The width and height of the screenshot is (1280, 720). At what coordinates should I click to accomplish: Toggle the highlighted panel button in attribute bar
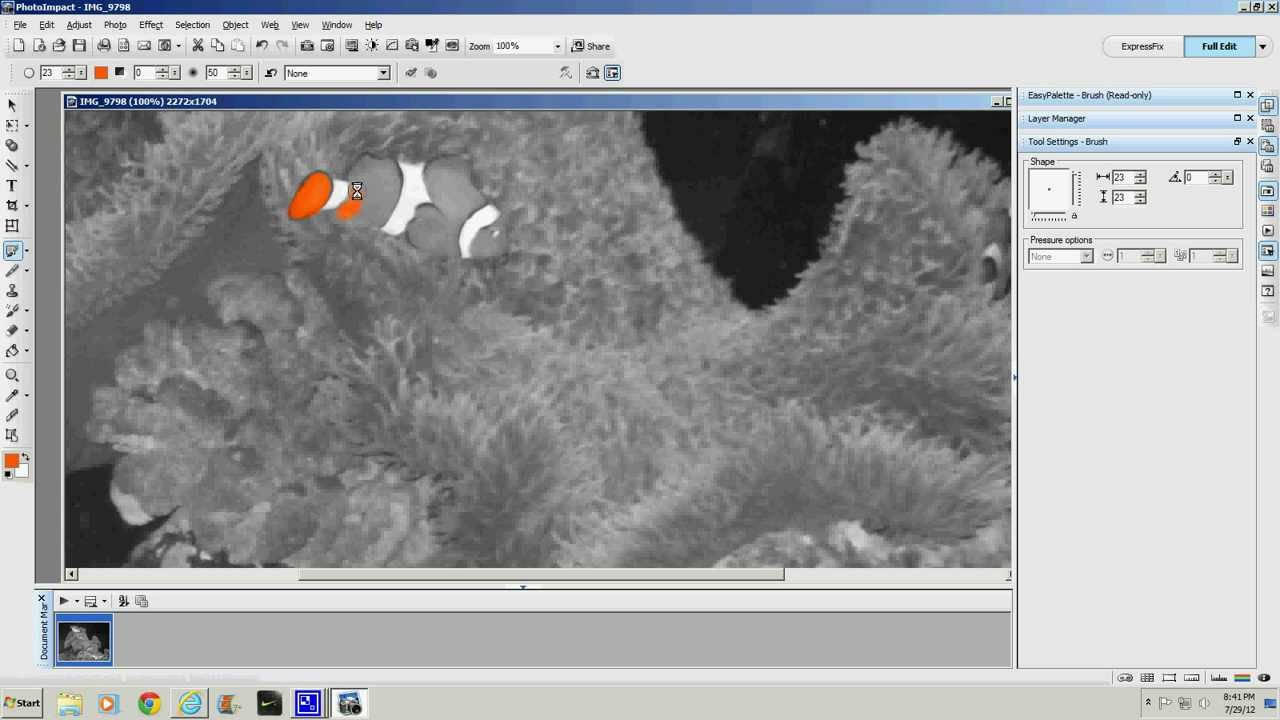(612, 73)
